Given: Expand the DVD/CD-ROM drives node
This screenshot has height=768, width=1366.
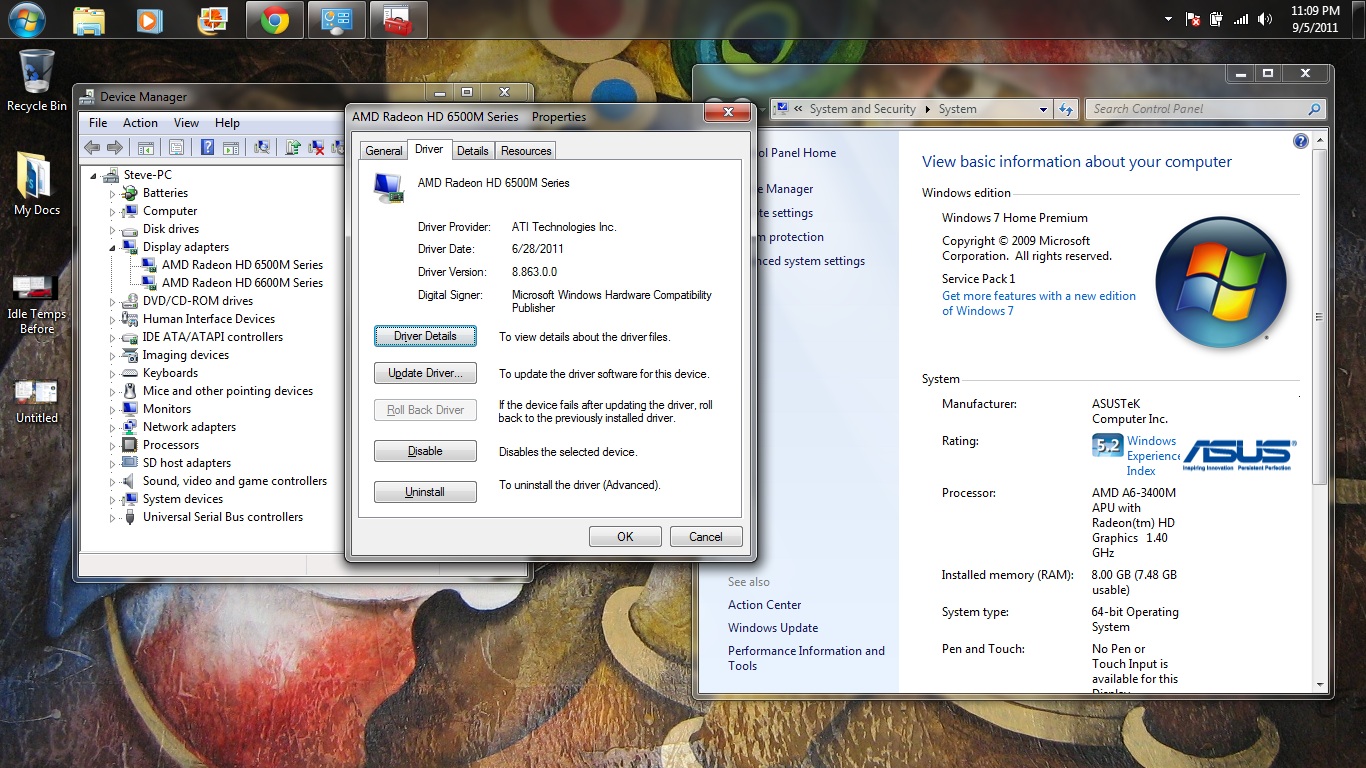Looking at the screenshot, I should coord(113,301).
